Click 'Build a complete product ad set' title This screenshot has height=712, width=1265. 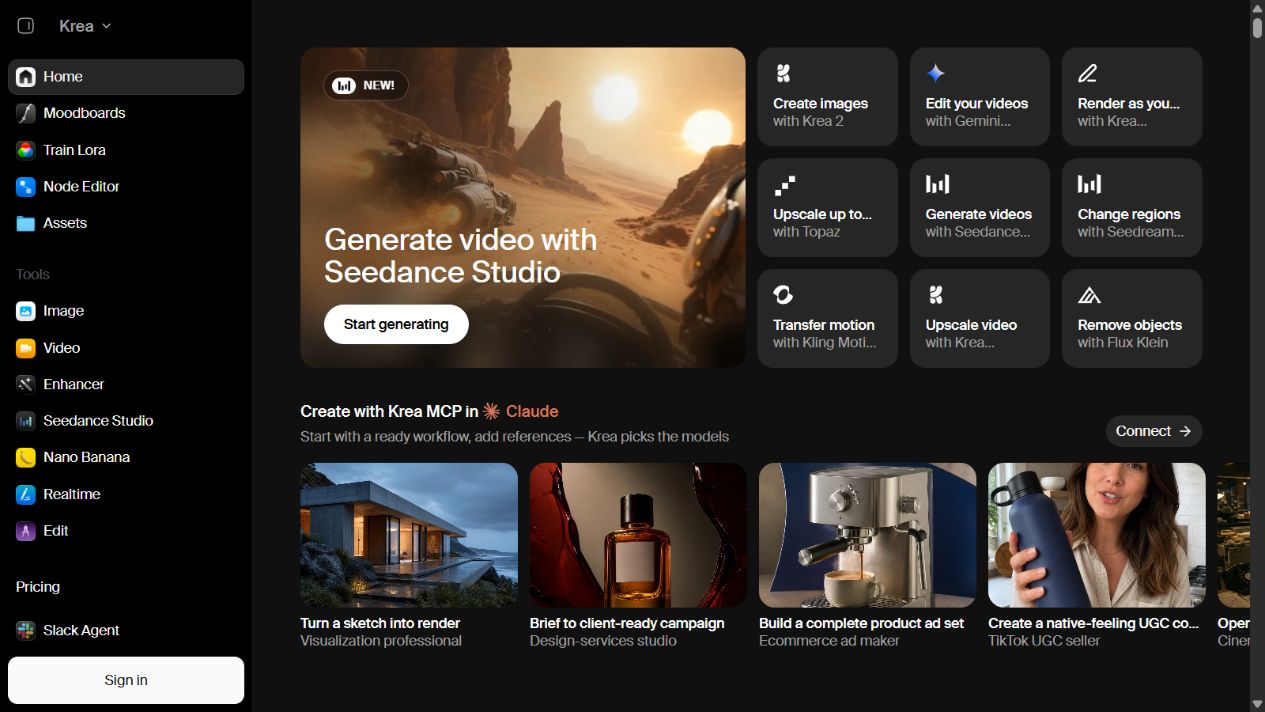pyautogui.click(x=861, y=623)
